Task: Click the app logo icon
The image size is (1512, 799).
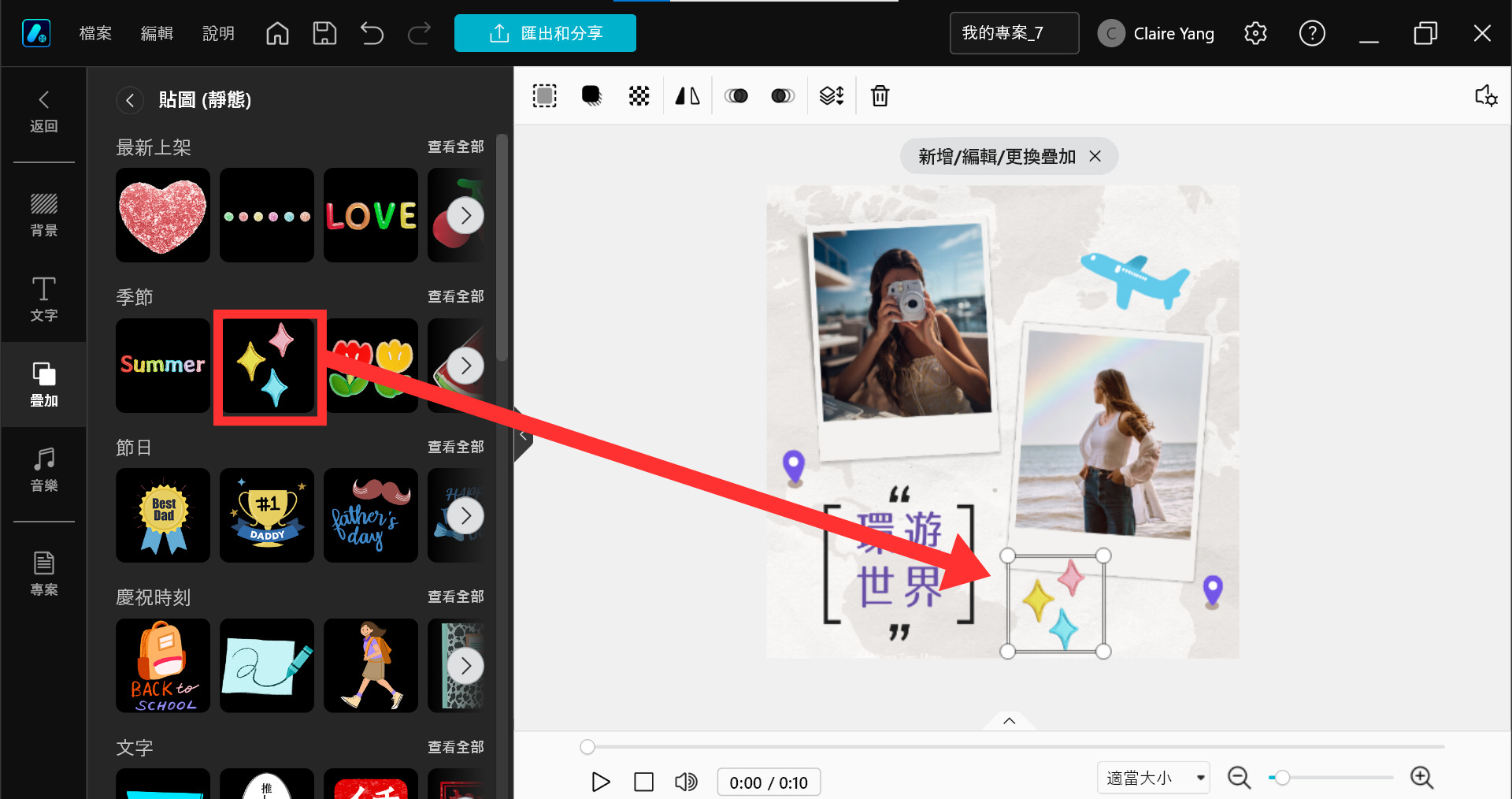Action: pyautogui.click(x=36, y=33)
